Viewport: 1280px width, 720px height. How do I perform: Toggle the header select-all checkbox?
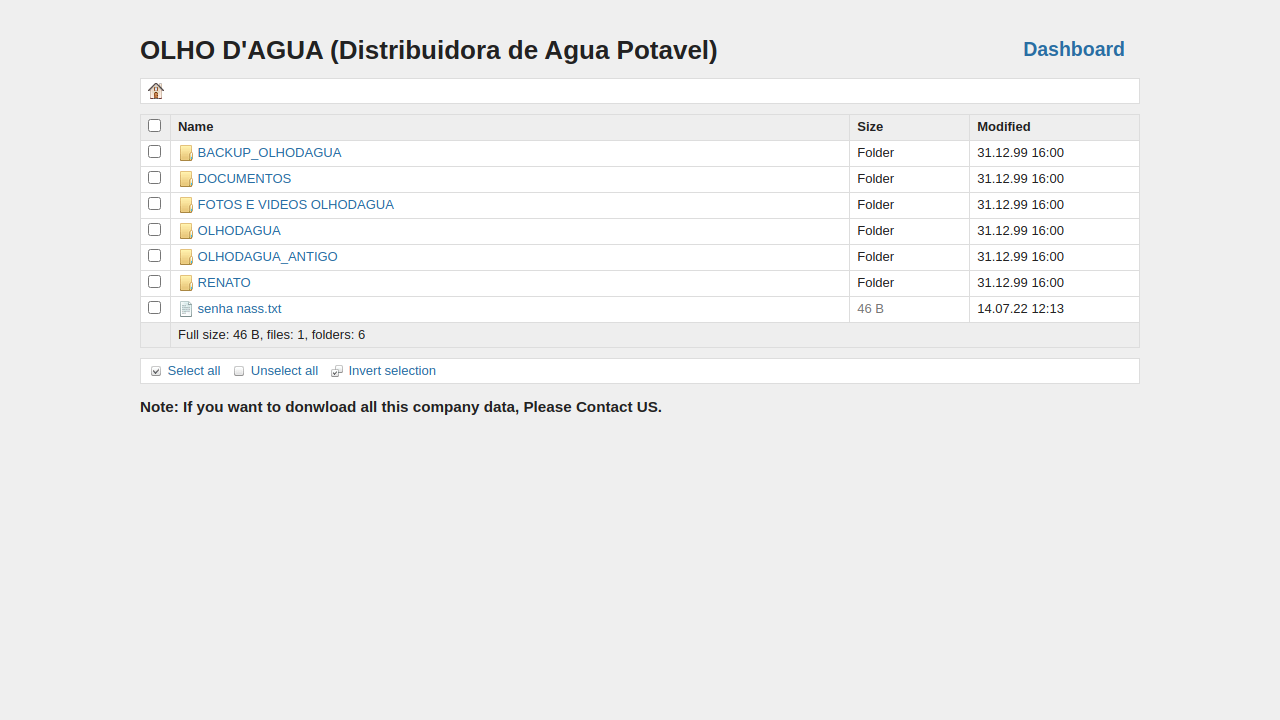click(x=154, y=126)
